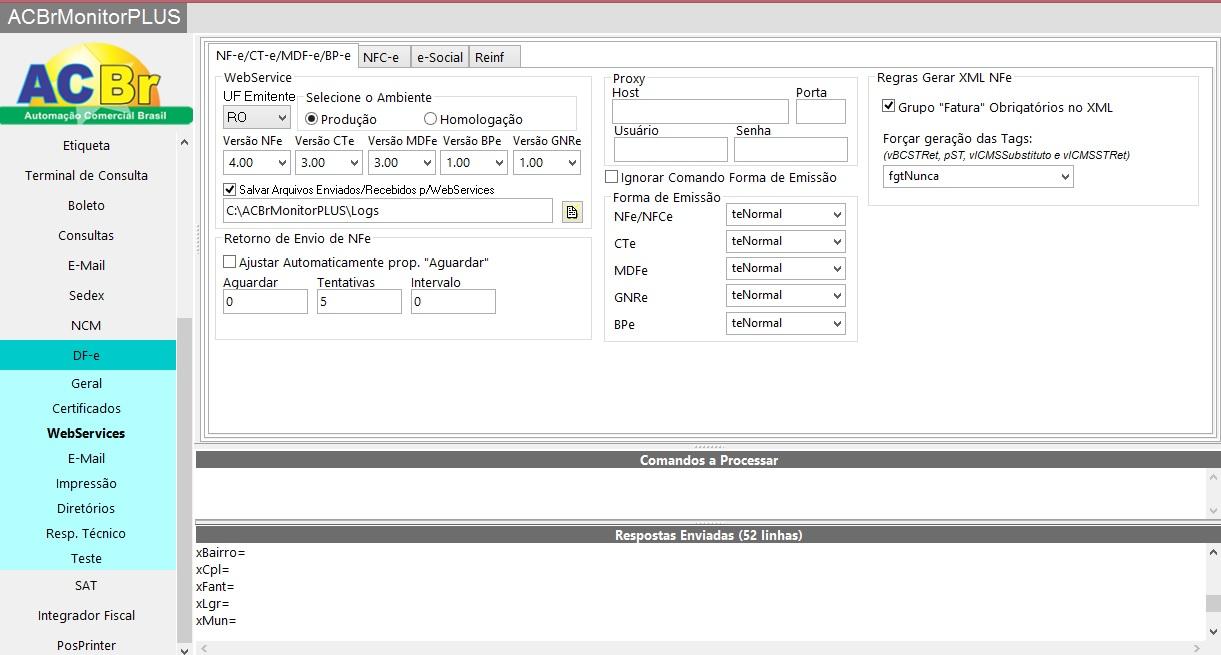Viewport: 1221px width, 655px height.
Task: Toggle Grupo Fatura Obrigatórios no XML
Action: [889, 106]
